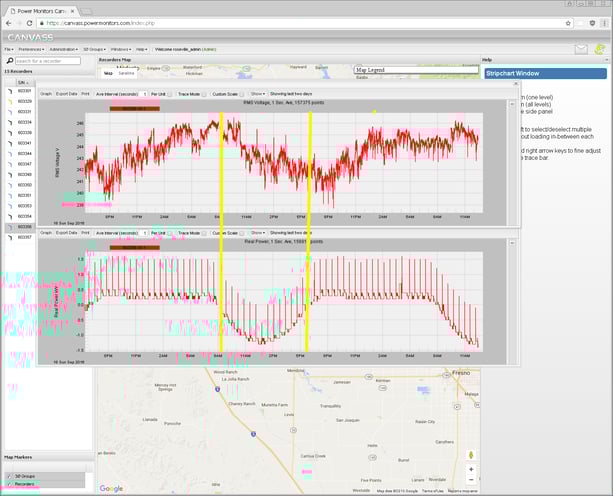Viewport: 613px width, 496px height.
Task: Click the shield extension icon in browser toolbar
Action: (592, 23)
